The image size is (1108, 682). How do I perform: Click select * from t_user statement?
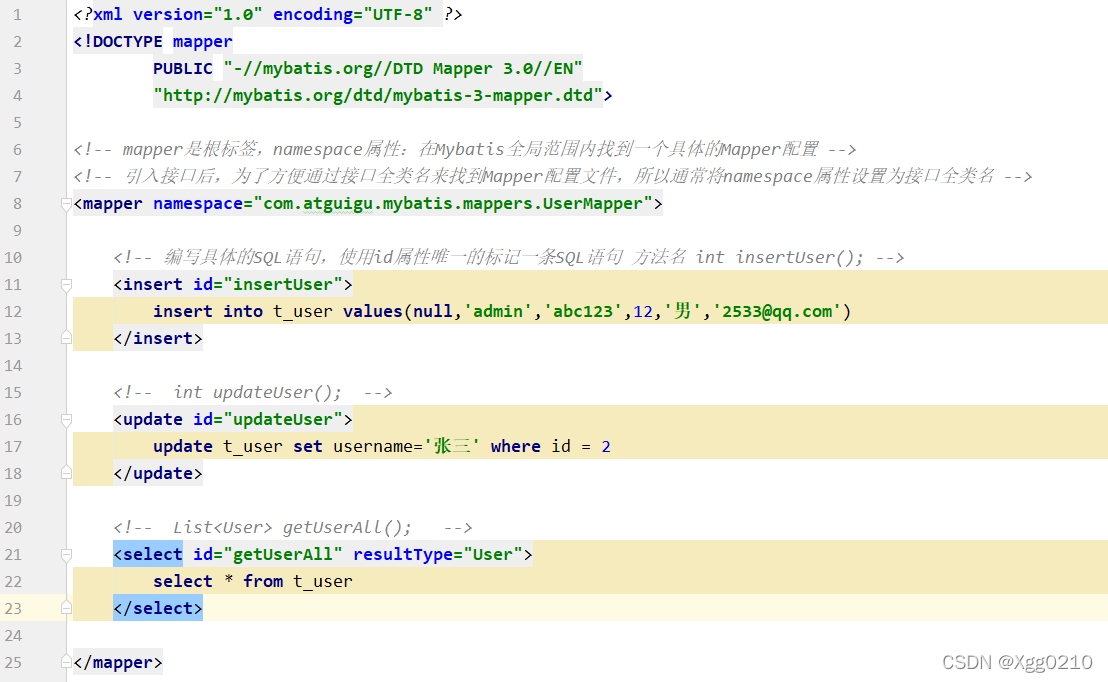pyautogui.click(x=253, y=582)
